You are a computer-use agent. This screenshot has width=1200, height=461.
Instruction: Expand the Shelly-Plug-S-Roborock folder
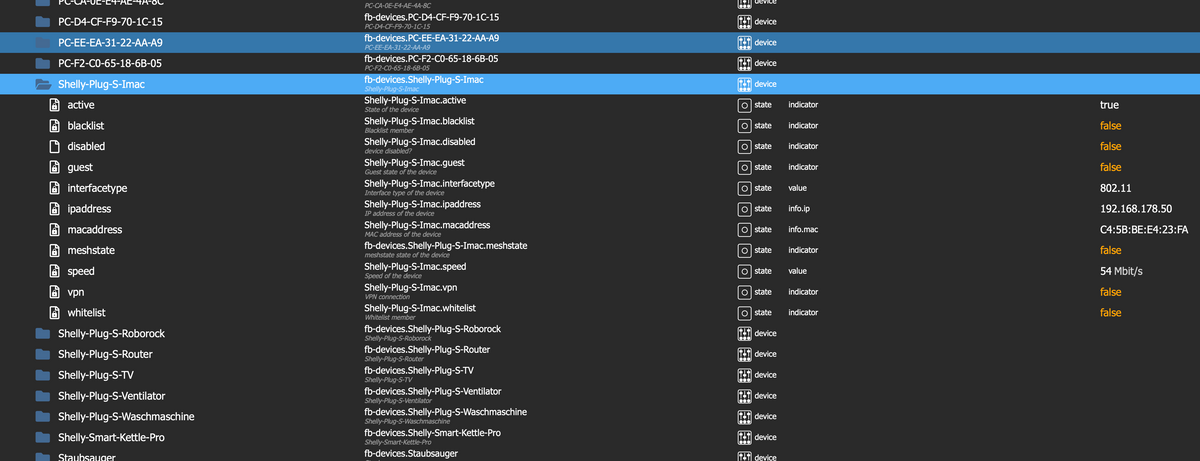point(42,334)
